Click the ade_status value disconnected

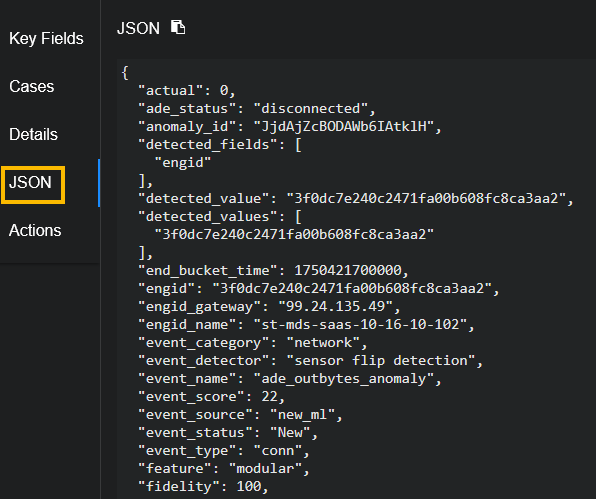pyautogui.click(x=311, y=109)
